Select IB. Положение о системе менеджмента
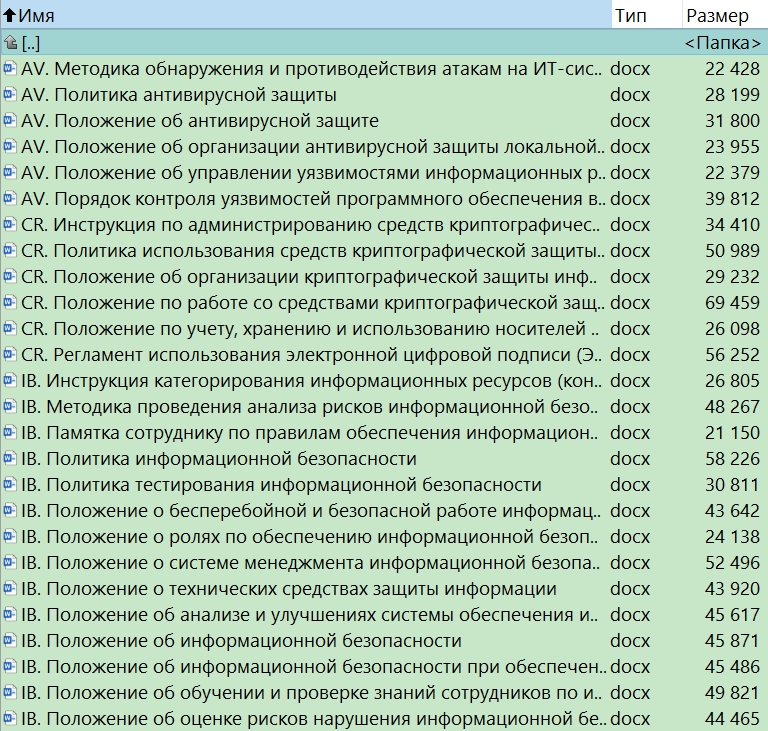 click(x=384, y=562)
